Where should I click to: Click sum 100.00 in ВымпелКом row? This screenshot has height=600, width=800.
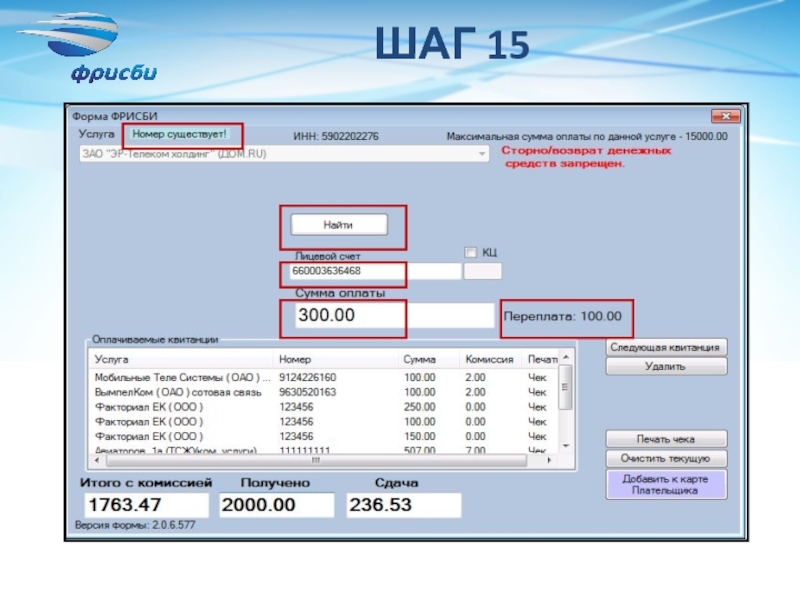[419, 392]
